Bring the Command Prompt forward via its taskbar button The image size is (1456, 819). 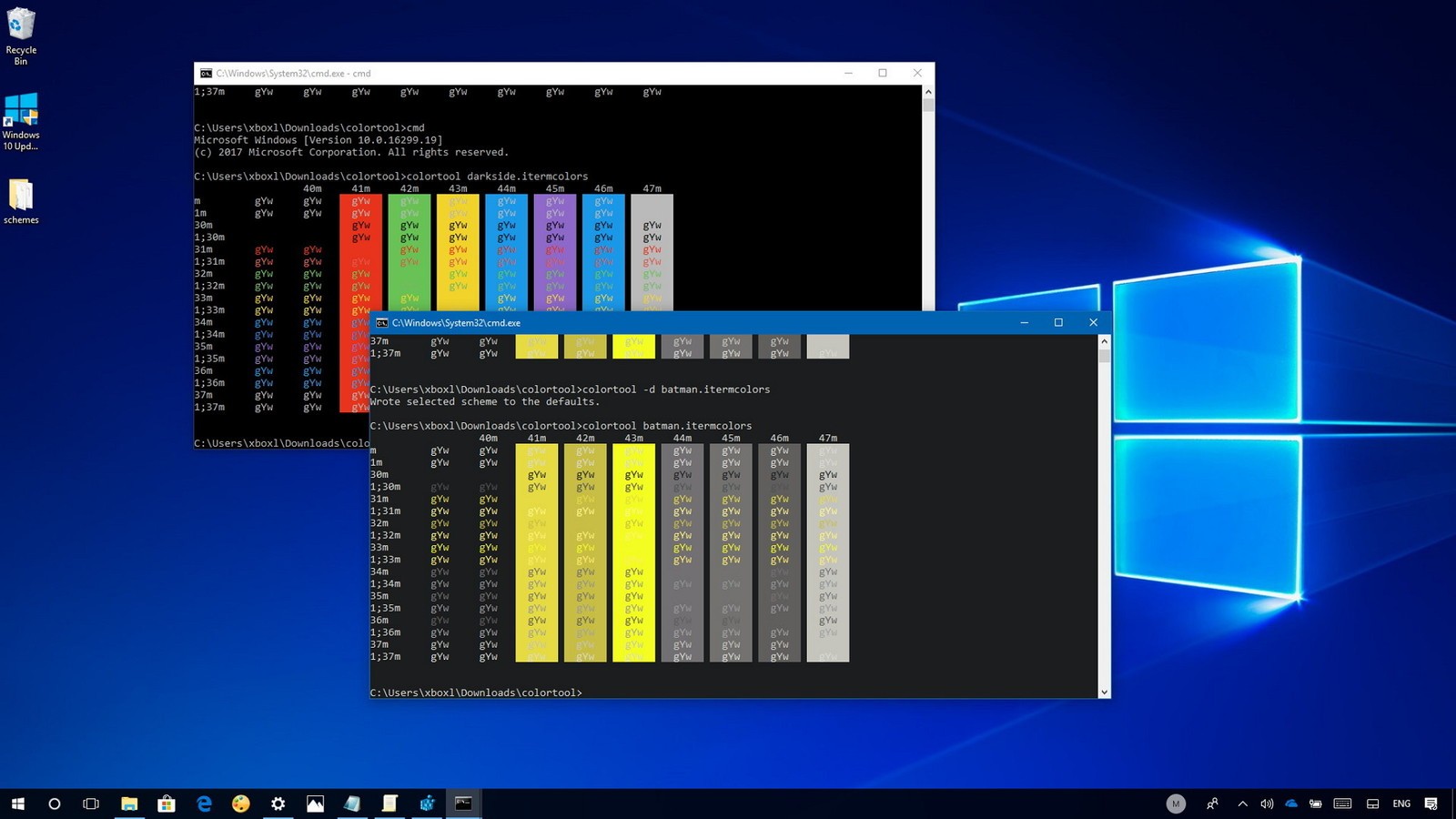point(463,804)
